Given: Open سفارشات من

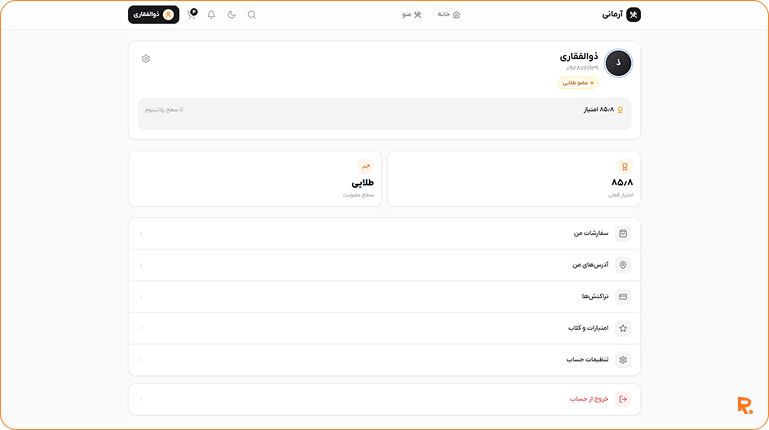Looking at the screenshot, I should coord(384,234).
